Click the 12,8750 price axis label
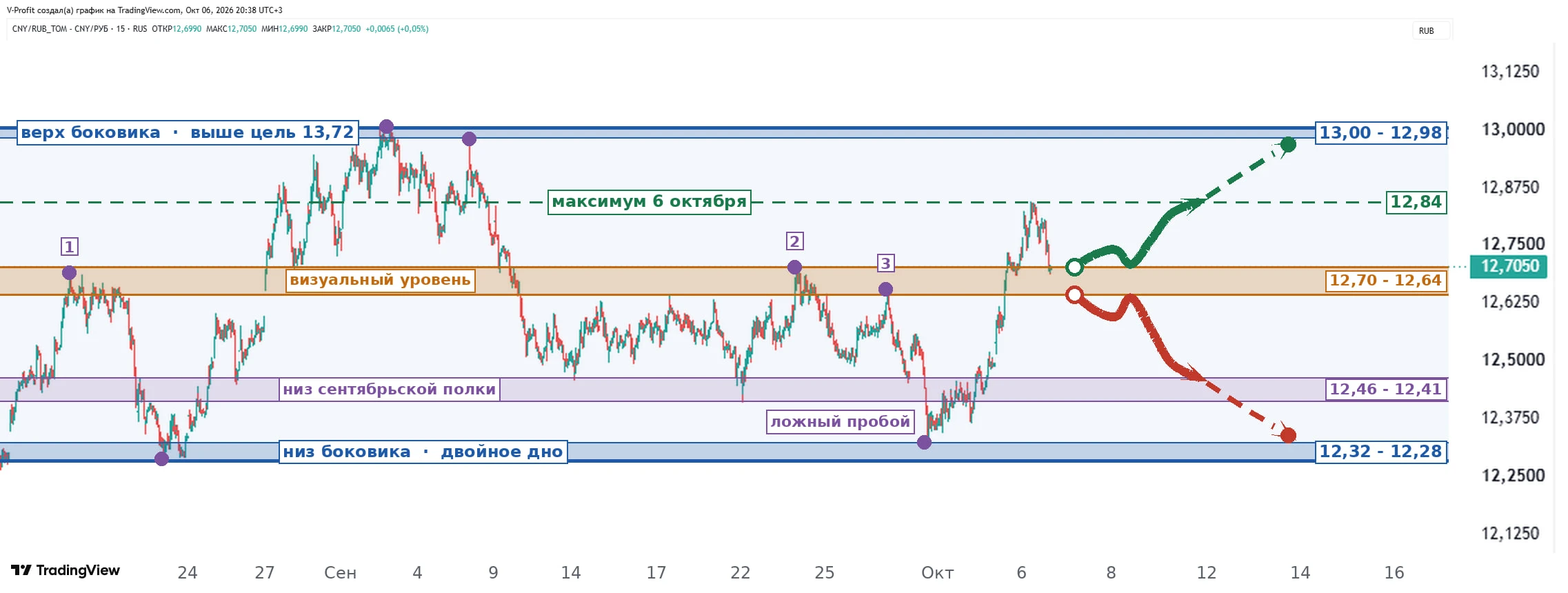The image size is (1568, 593). (x=1510, y=188)
